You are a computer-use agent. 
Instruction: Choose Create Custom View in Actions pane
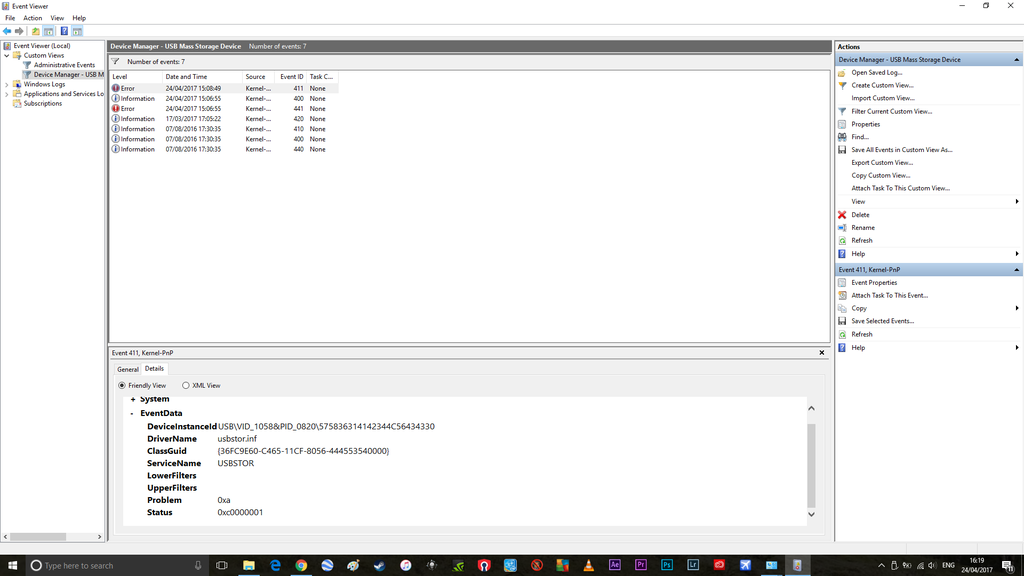pos(882,86)
